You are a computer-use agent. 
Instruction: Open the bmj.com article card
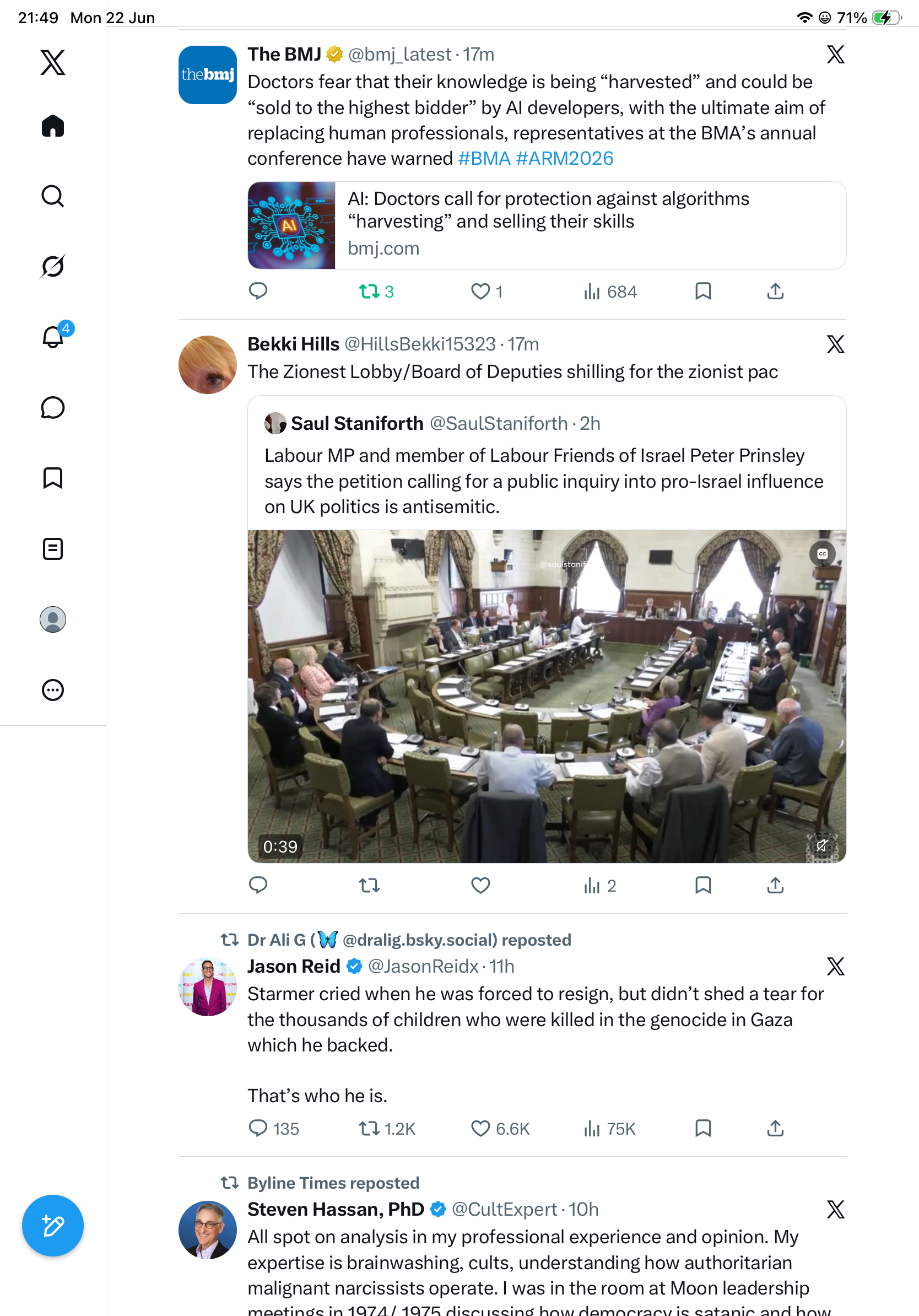pos(547,225)
